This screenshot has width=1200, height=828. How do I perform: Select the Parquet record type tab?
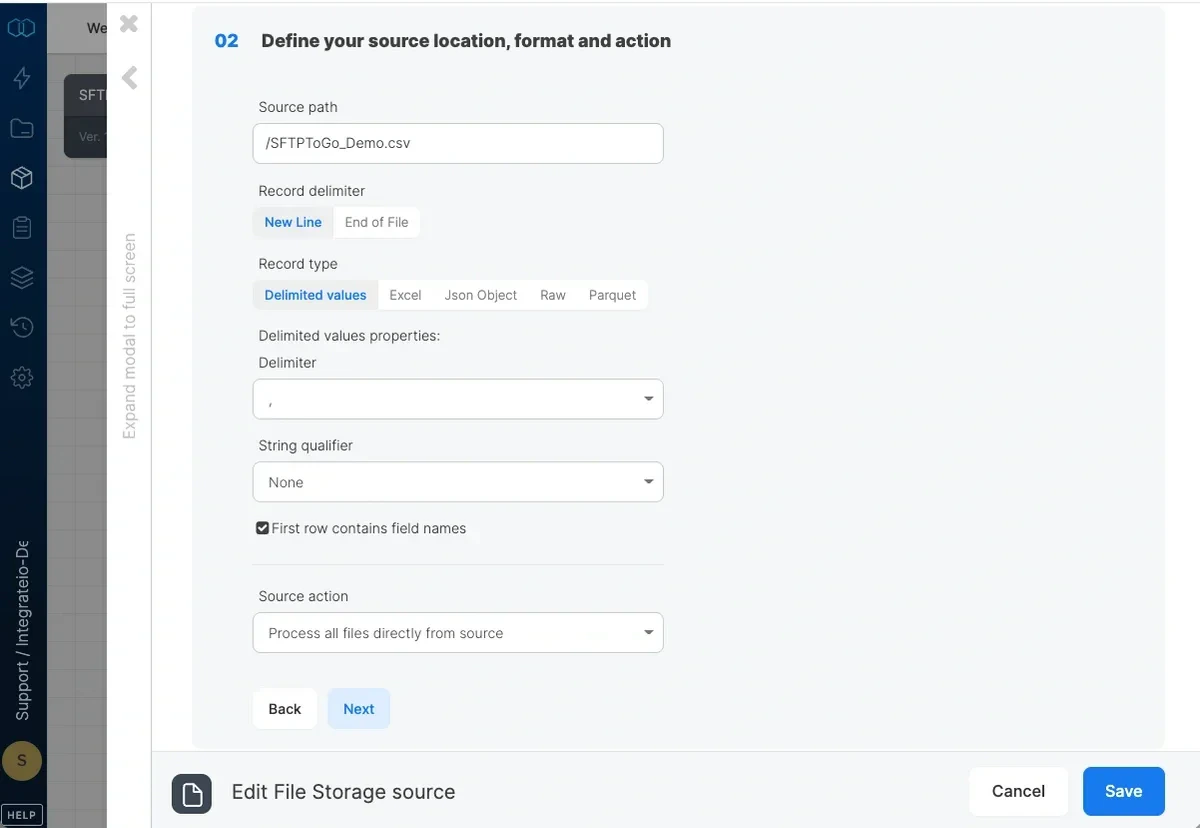pyautogui.click(x=612, y=295)
